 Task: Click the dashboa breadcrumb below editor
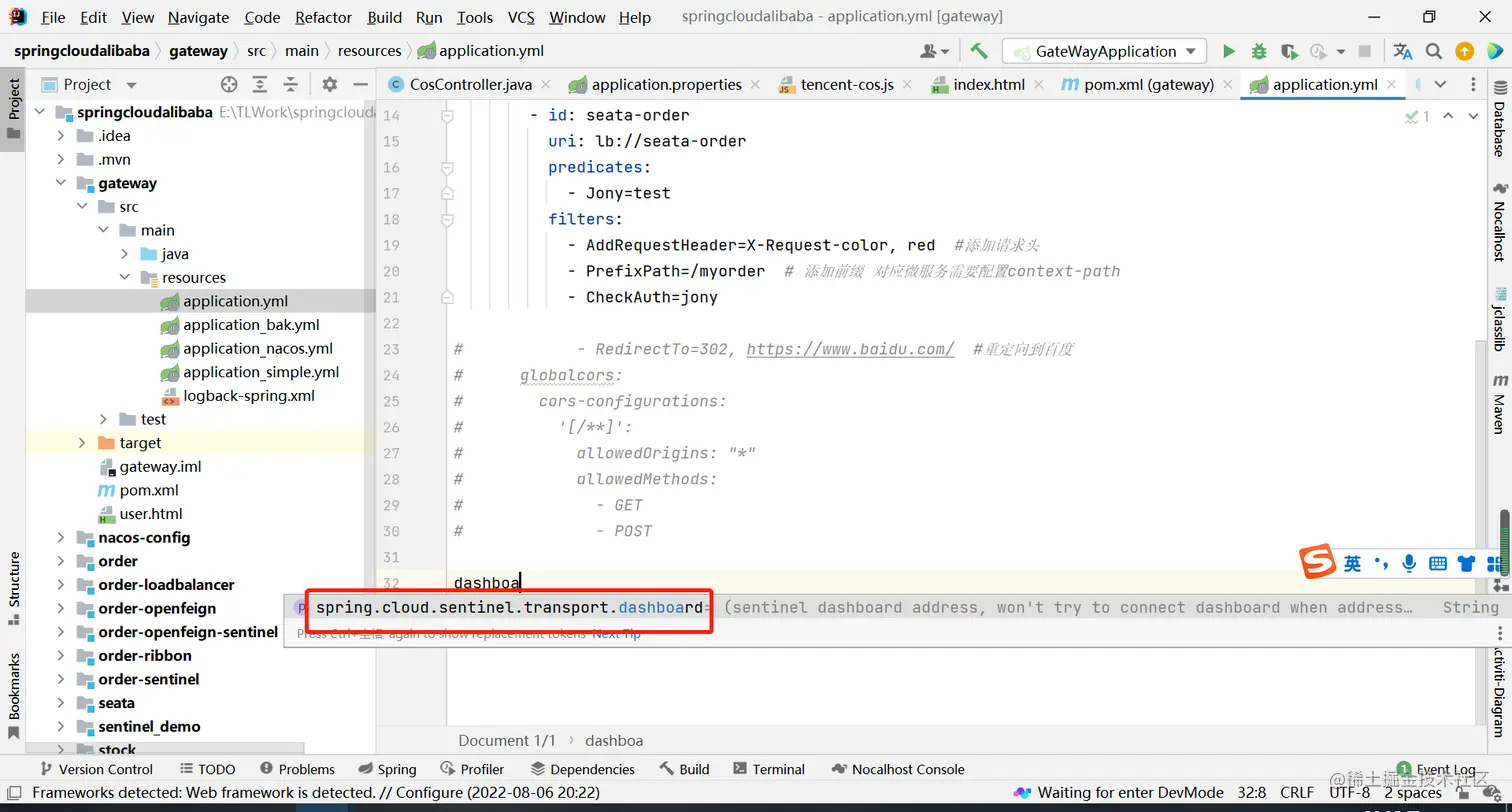tap(614, 741)
